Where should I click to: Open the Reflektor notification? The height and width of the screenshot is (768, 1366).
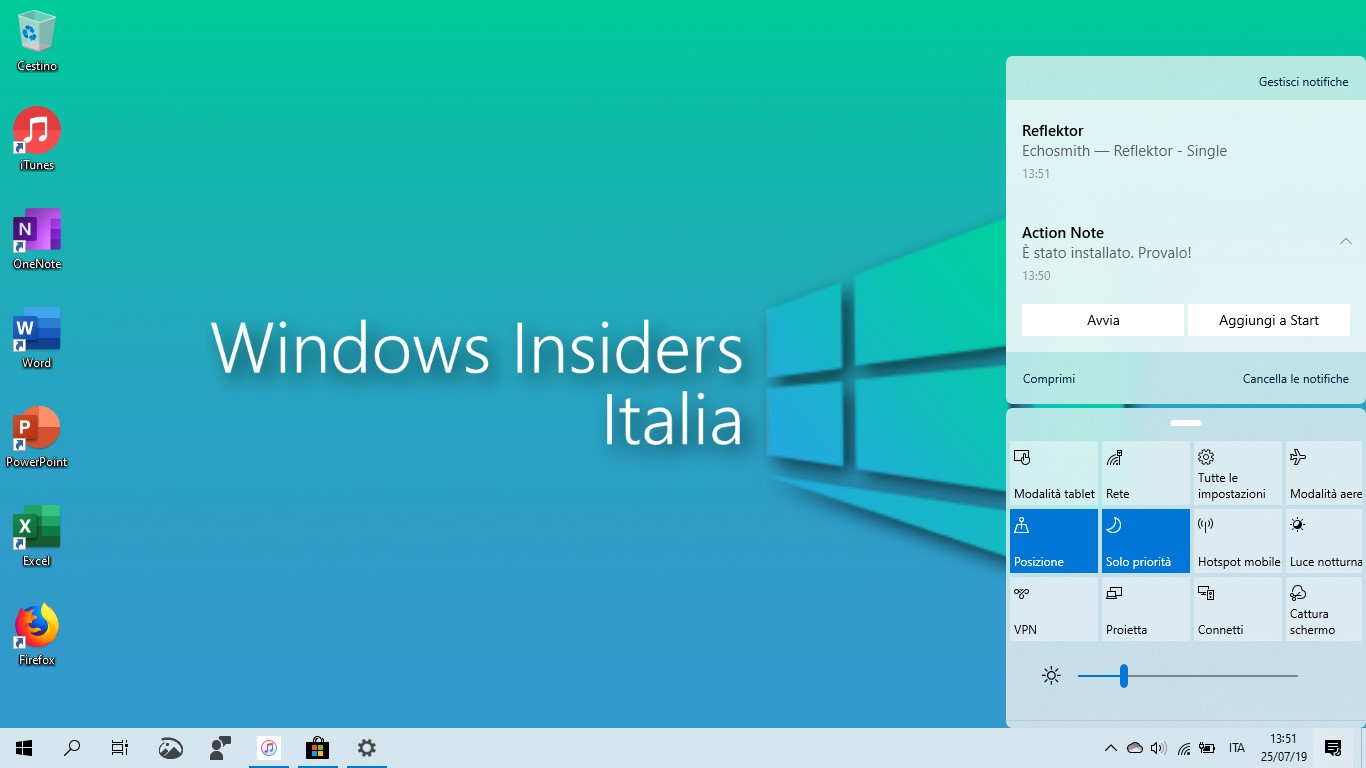(x=1186, y=151)
